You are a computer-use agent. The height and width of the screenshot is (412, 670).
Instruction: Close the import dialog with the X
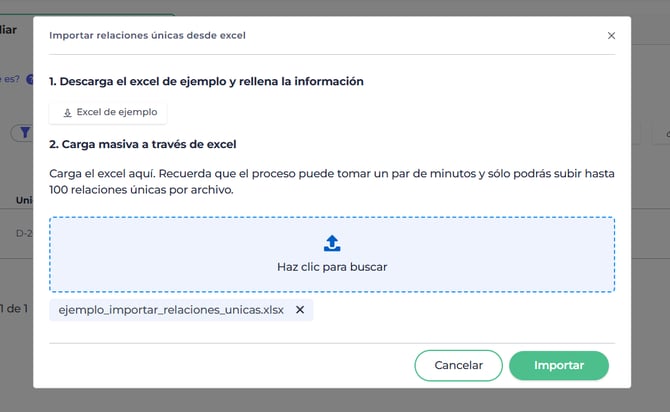(611, 35)
